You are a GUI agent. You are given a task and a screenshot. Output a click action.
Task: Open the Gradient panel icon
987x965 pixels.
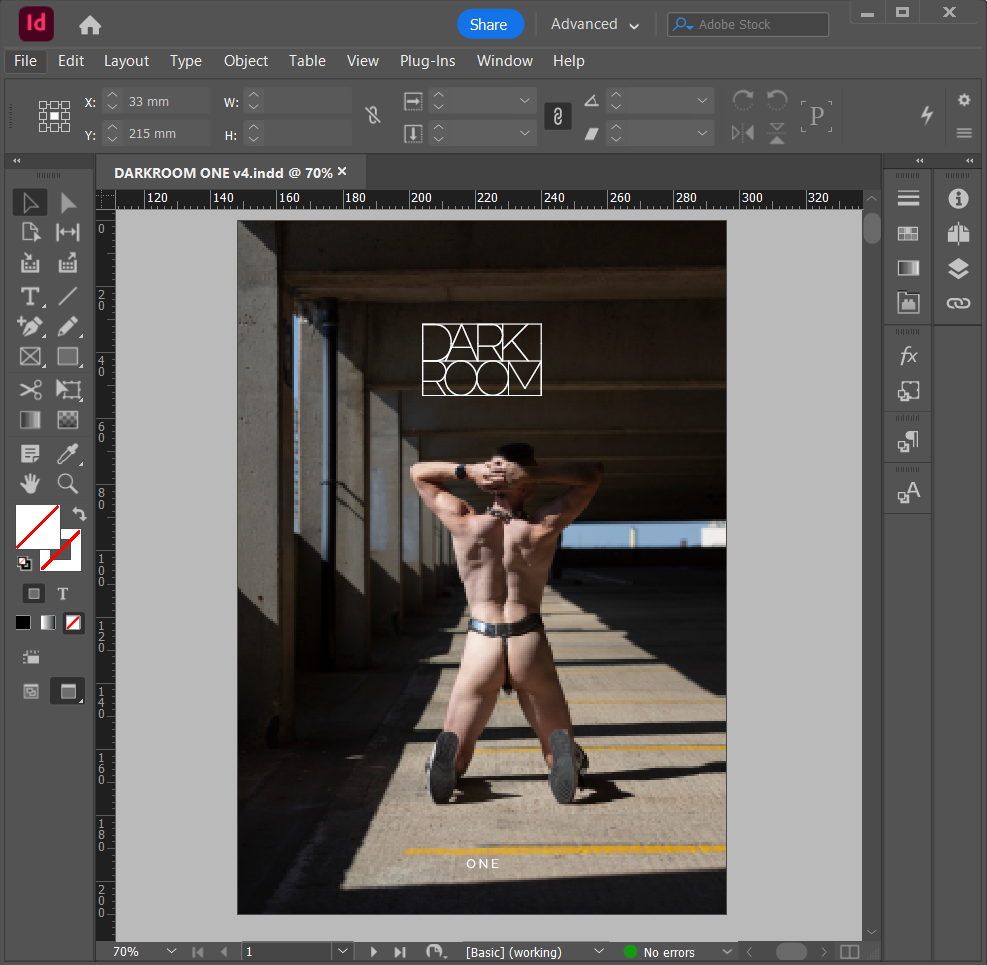pos(908,268)
